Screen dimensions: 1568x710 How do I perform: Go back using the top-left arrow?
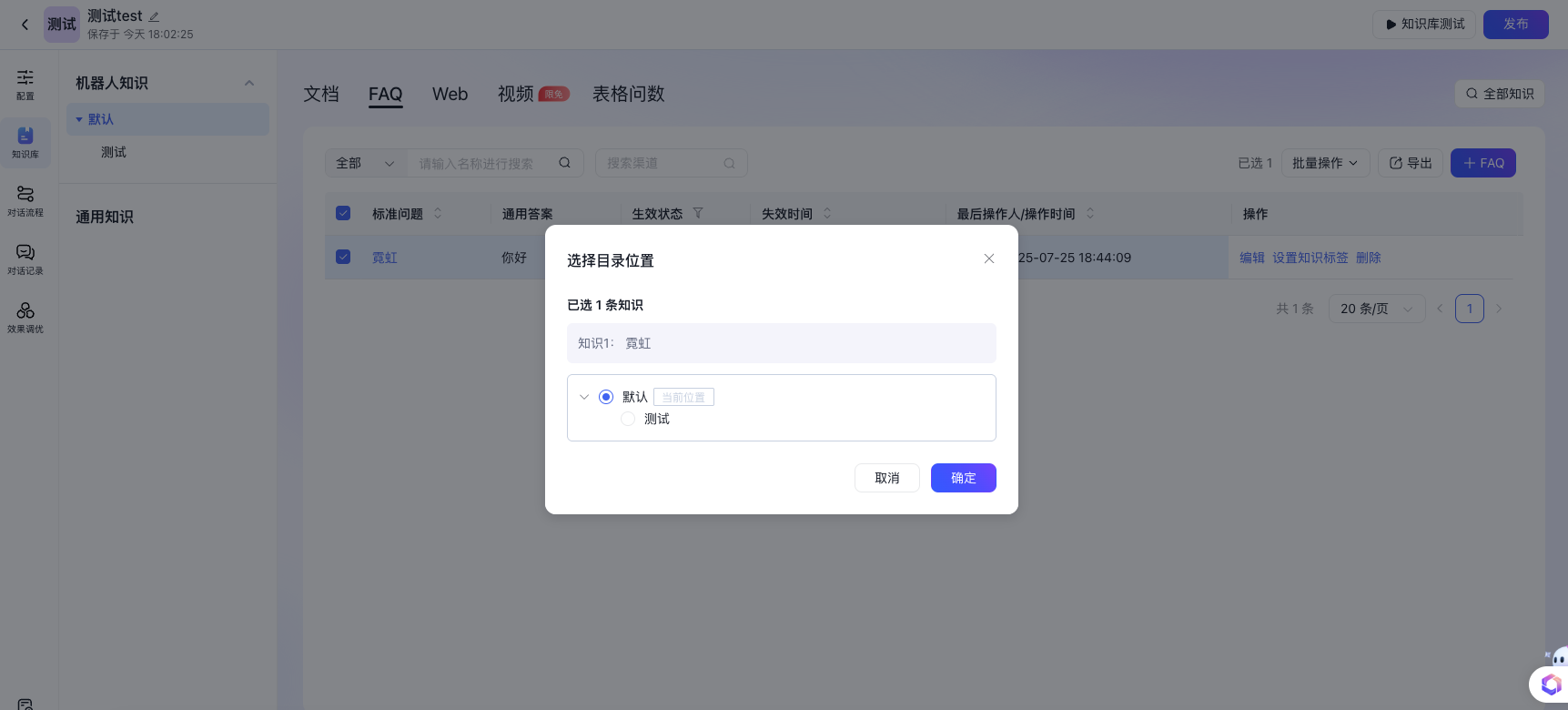click(x=25, y=25)
